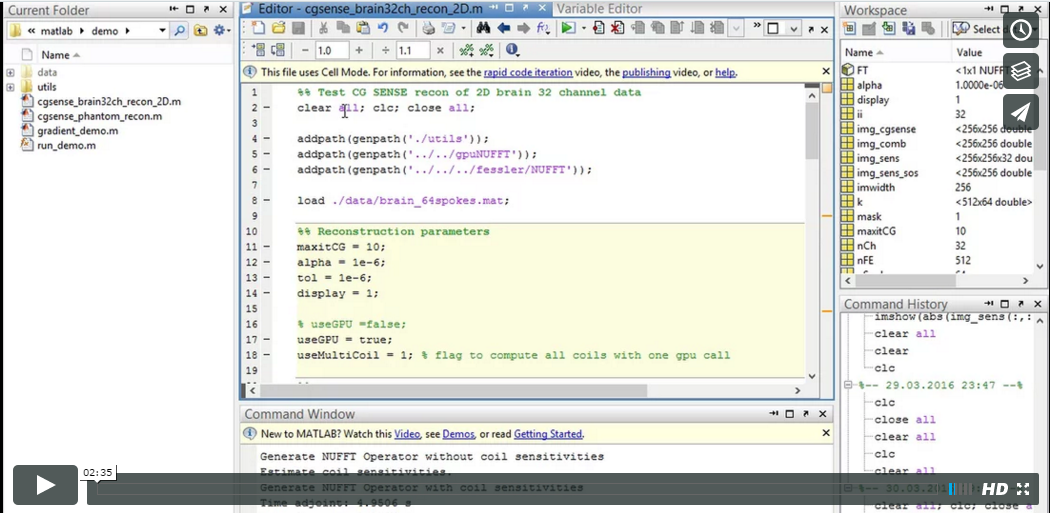Viewport: 1050px width, 513px height.
Task: Go forward with the gray arrow
Action: coord(523,28)
